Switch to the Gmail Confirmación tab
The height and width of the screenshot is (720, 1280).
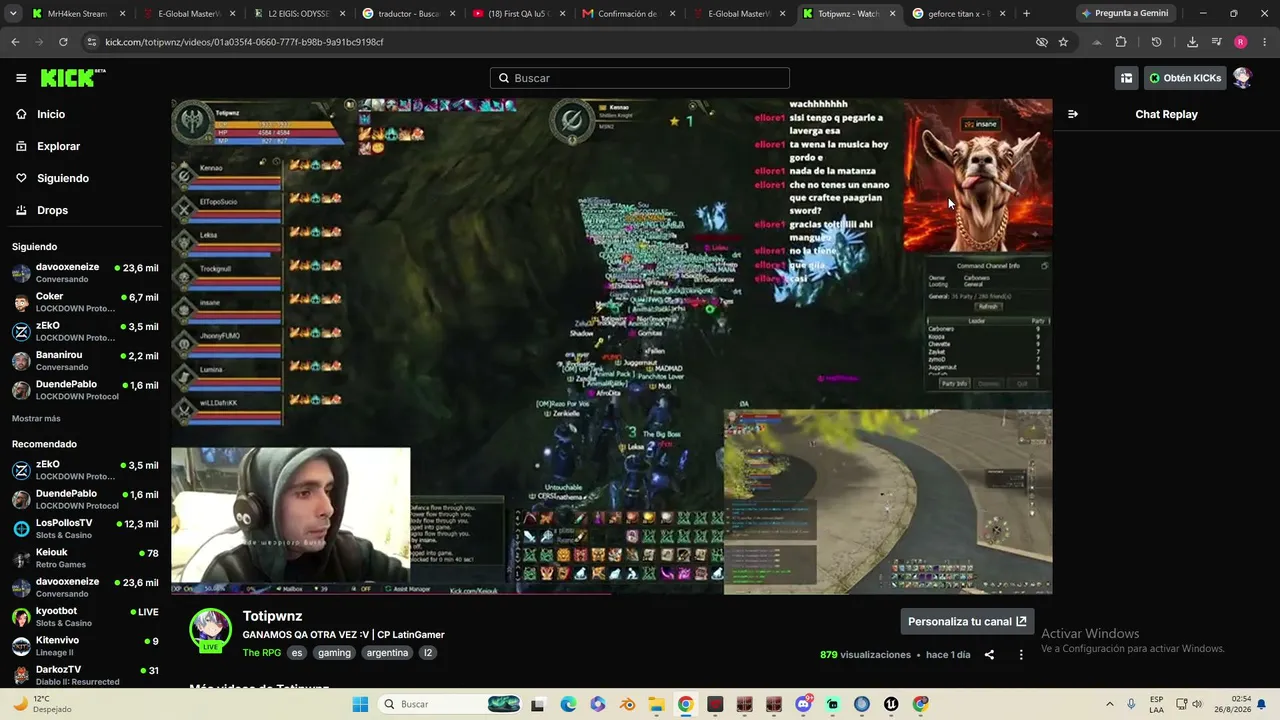628,14
